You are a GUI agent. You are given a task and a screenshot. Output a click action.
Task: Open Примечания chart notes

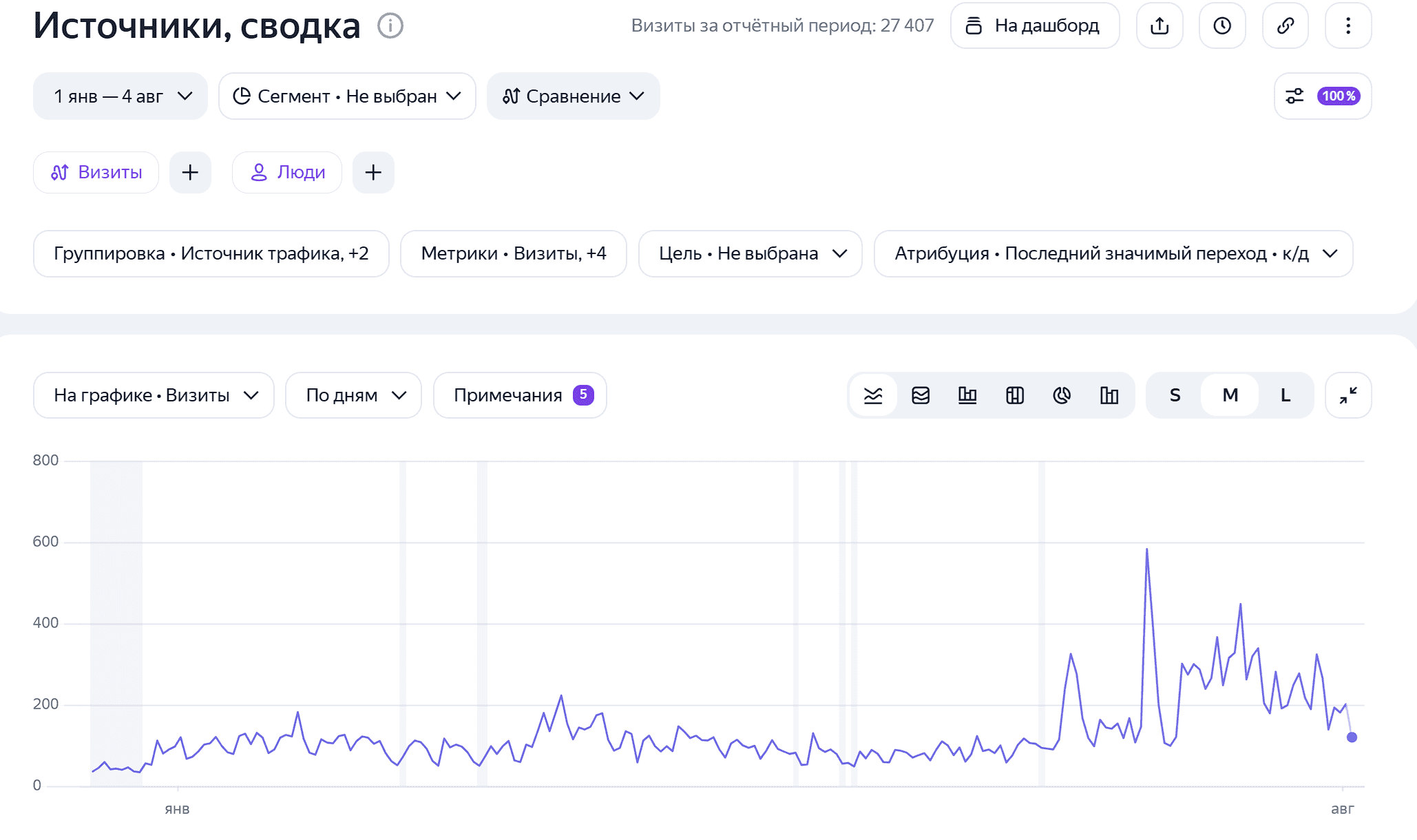[x=520, y=395]
